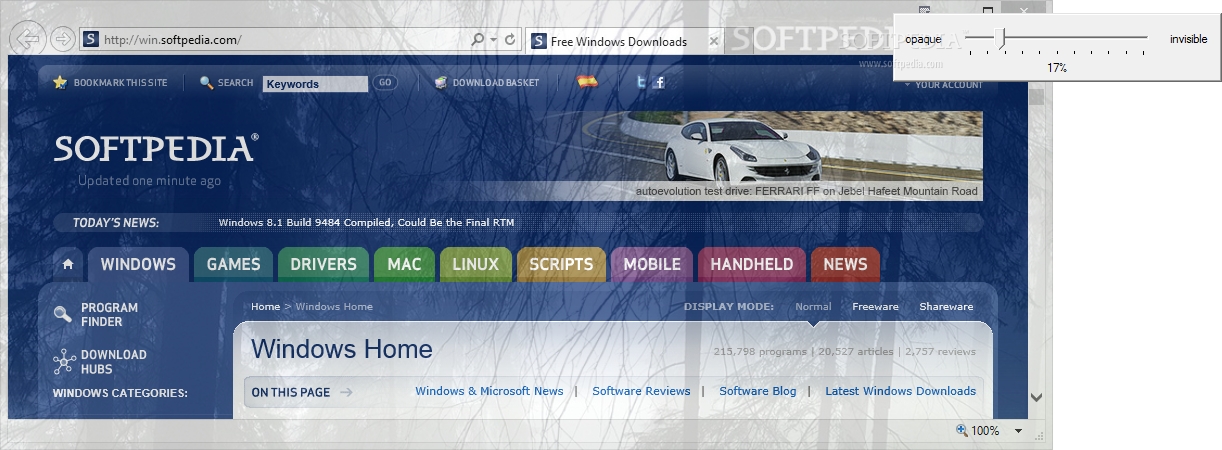Switch language via the Spanish flag icon
This screenshot has height=450, width=1222.
(588, 81)
